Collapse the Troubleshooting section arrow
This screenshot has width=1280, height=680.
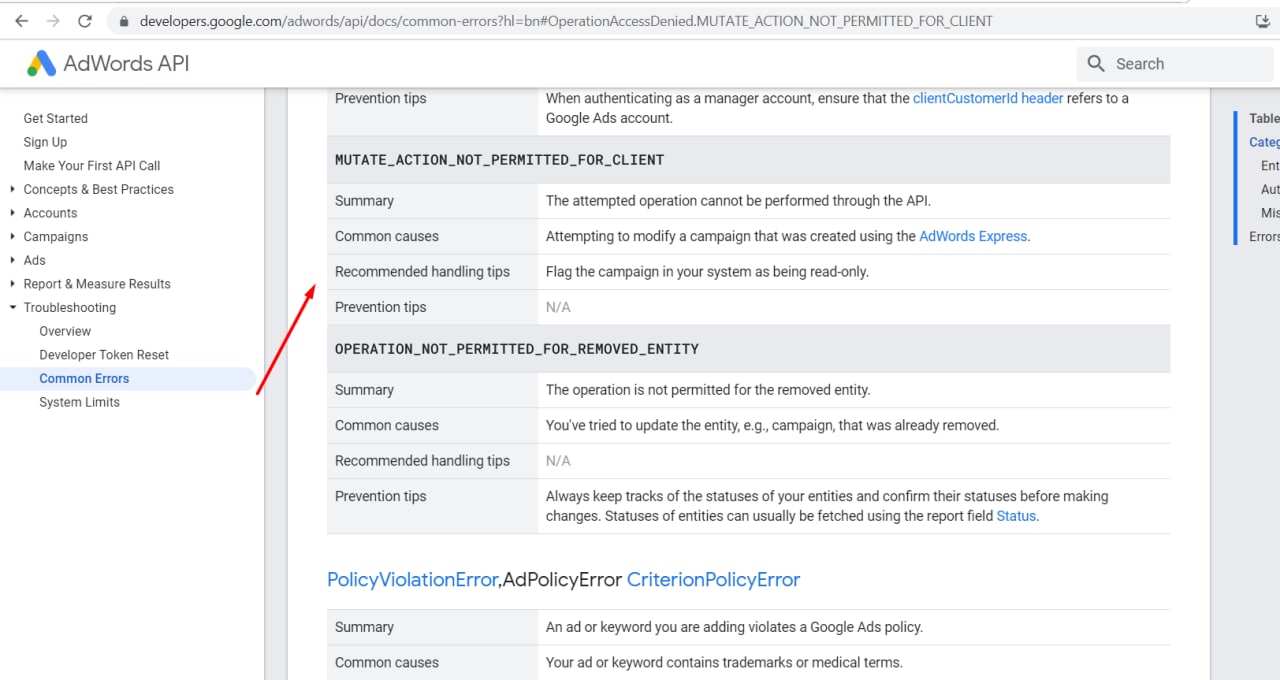pyautogui.click(x=12, y=308)
